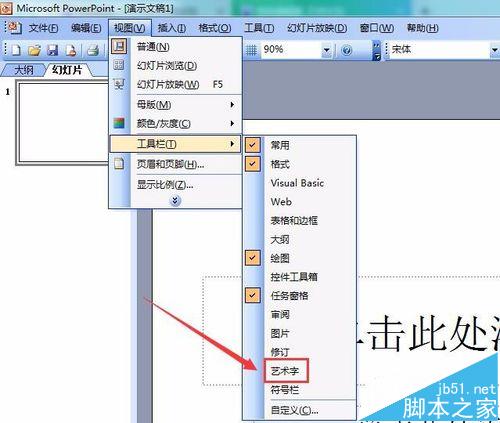
Task: Click the Open folder toolbar icon
Action: click(34, 50)
